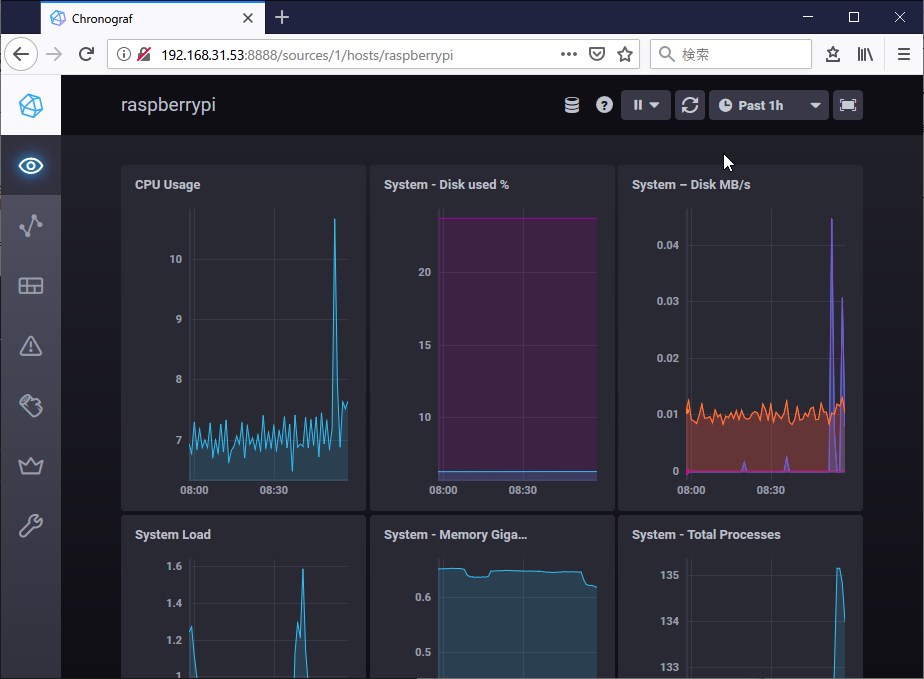
Task: Click the raspberrypi host title
Action: click(x=169, y=105)
